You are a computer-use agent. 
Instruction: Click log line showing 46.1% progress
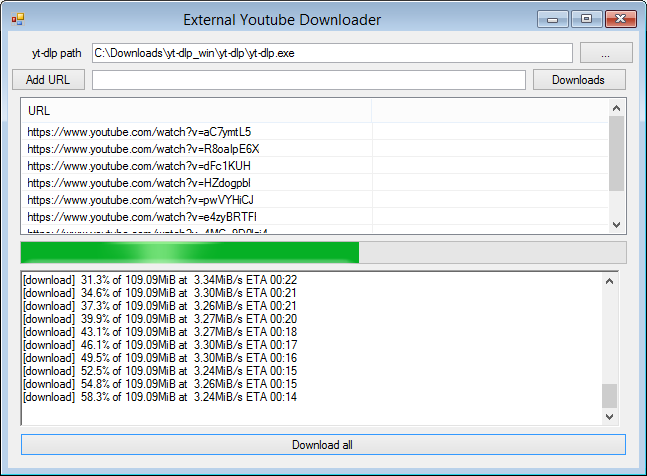point(160,345)
